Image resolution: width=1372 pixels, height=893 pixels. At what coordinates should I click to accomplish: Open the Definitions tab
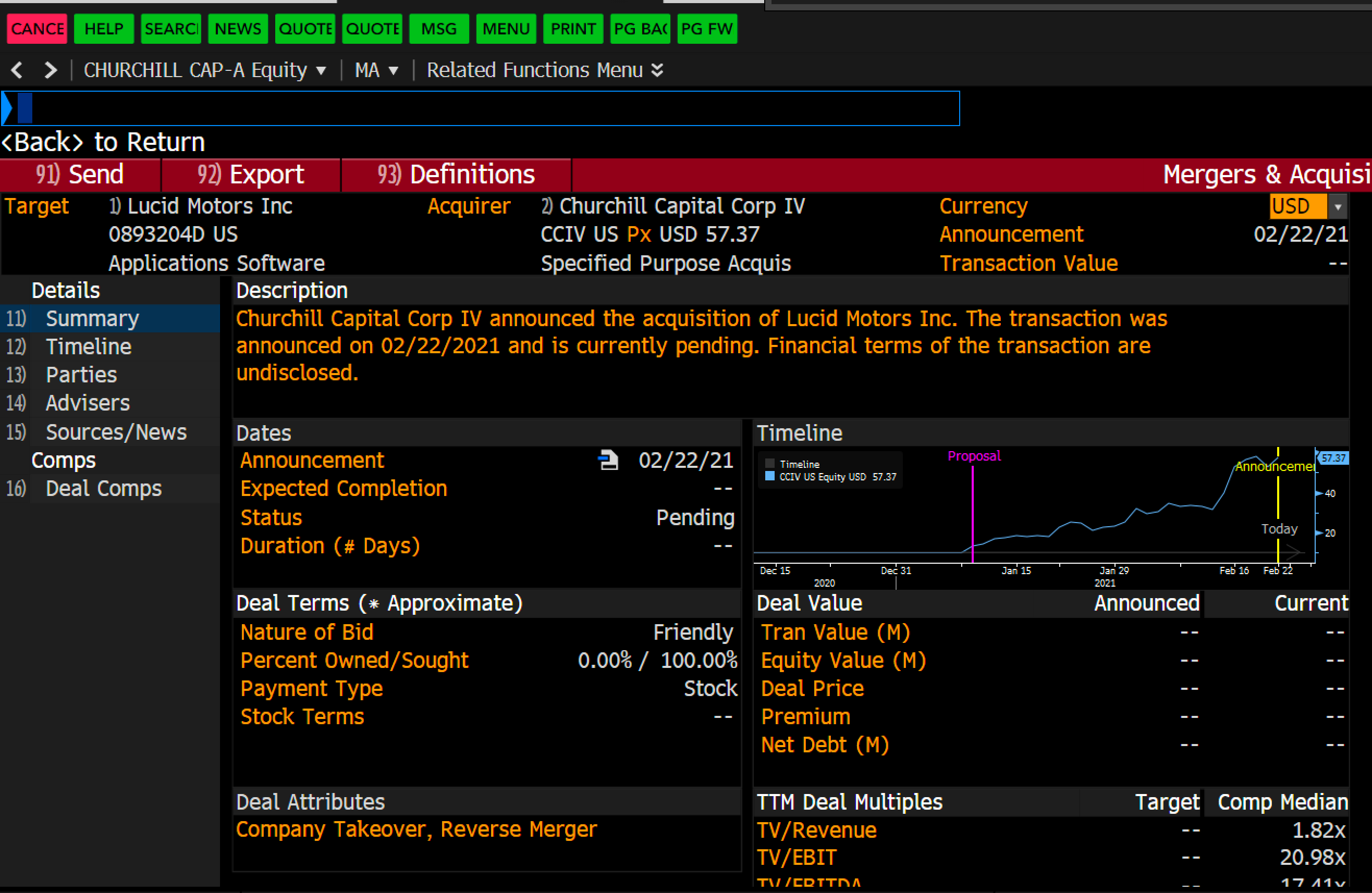[456, 175]
